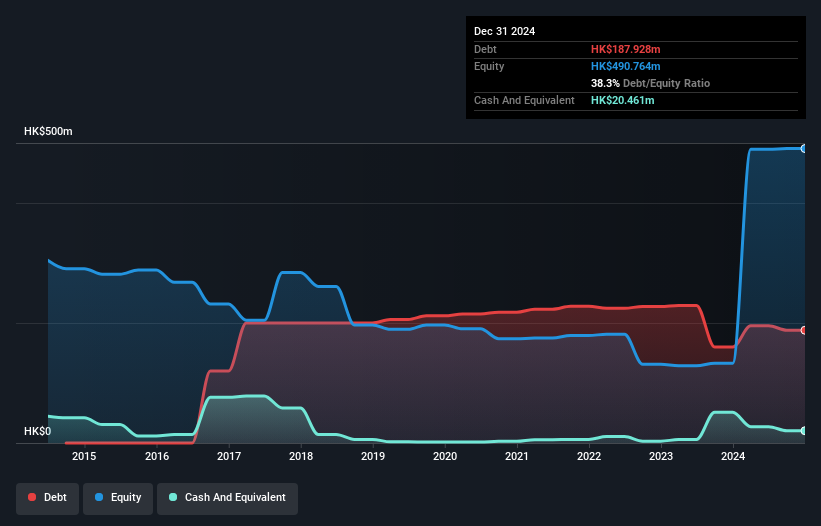This screenshot has height=526, width=821.
Task: Click the Cash And Equivalent tooltip label
Action: (524, 100)
